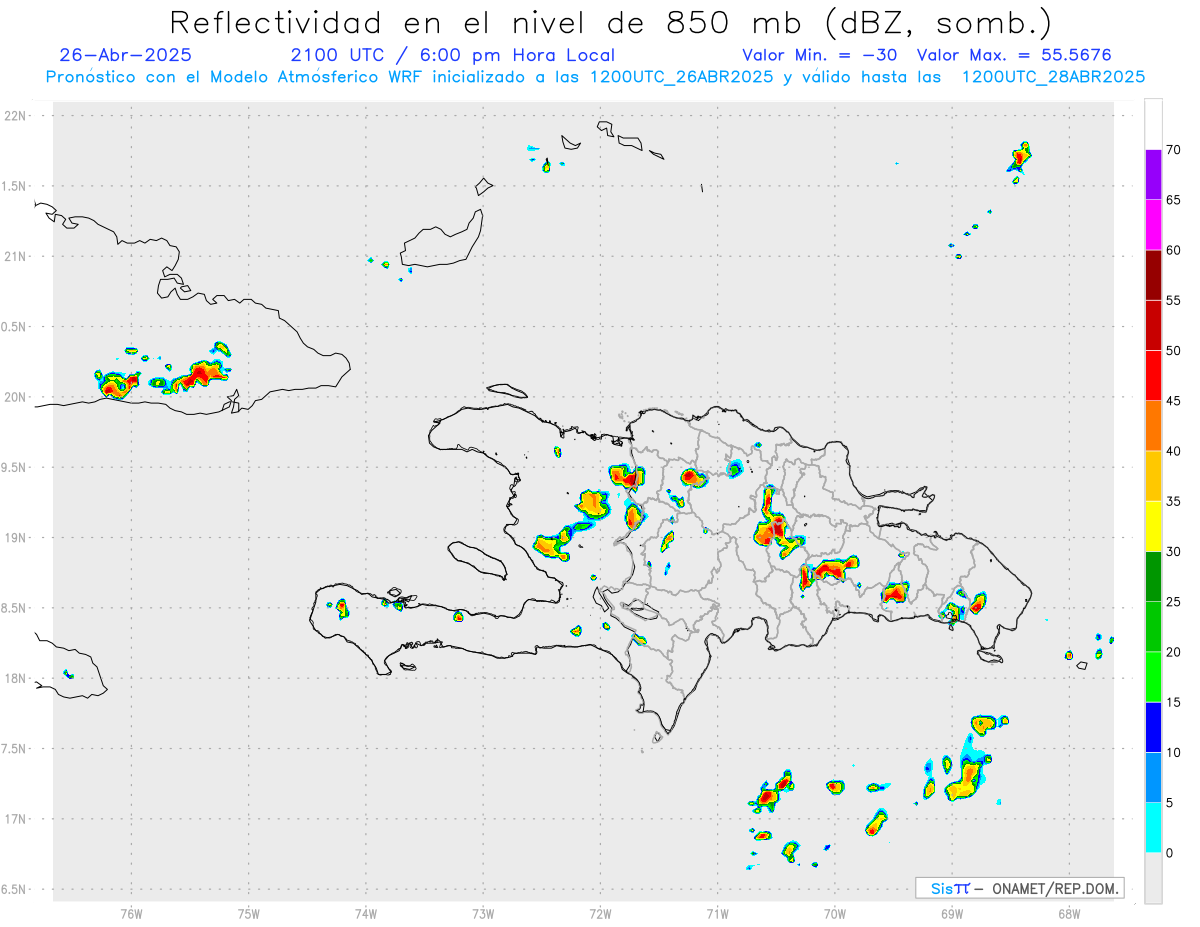Image resolution: width=1200 pixels, height=927 pixels.
Task: Select the '1.5N' latitude tick label
Action: pyautogui.click(x=14, y=186)
